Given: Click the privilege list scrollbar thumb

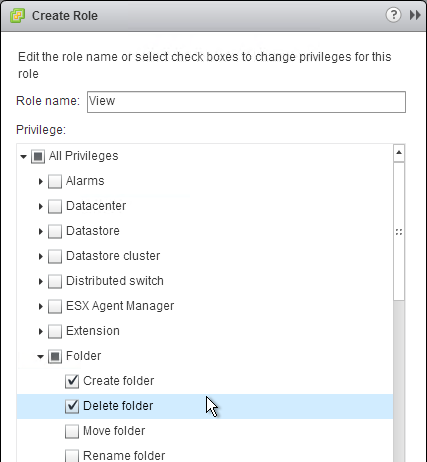Looking at the screenshot, I should (x=399, y=231).
